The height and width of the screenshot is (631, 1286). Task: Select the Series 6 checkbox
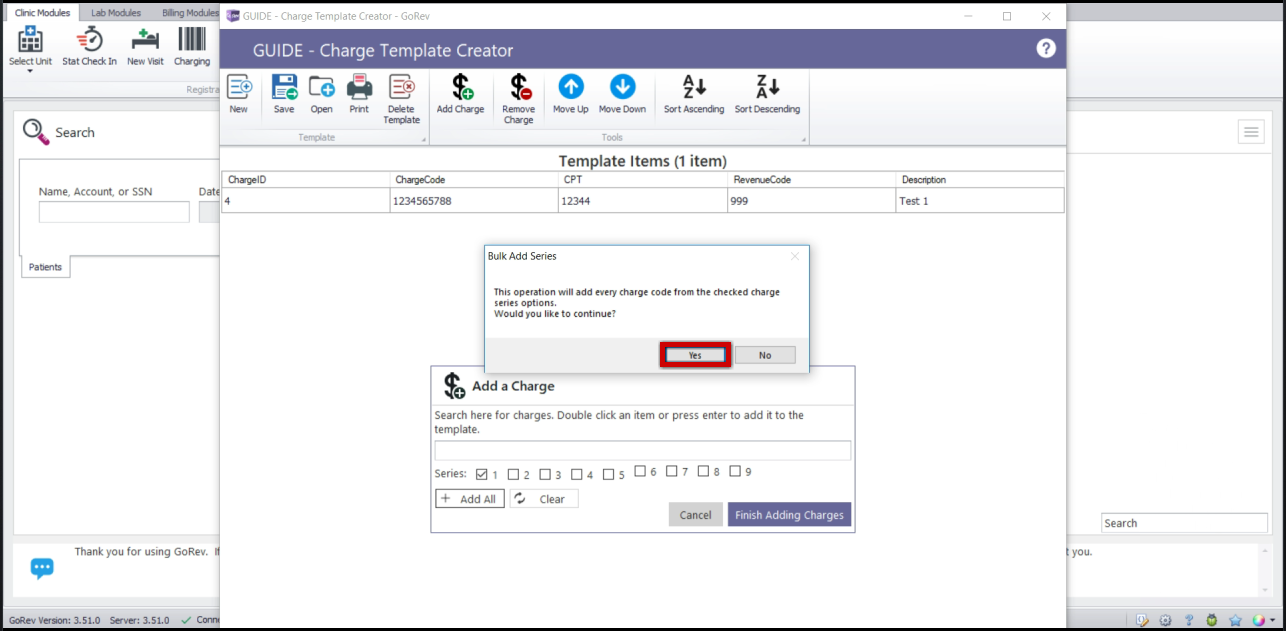pos(640,471)
